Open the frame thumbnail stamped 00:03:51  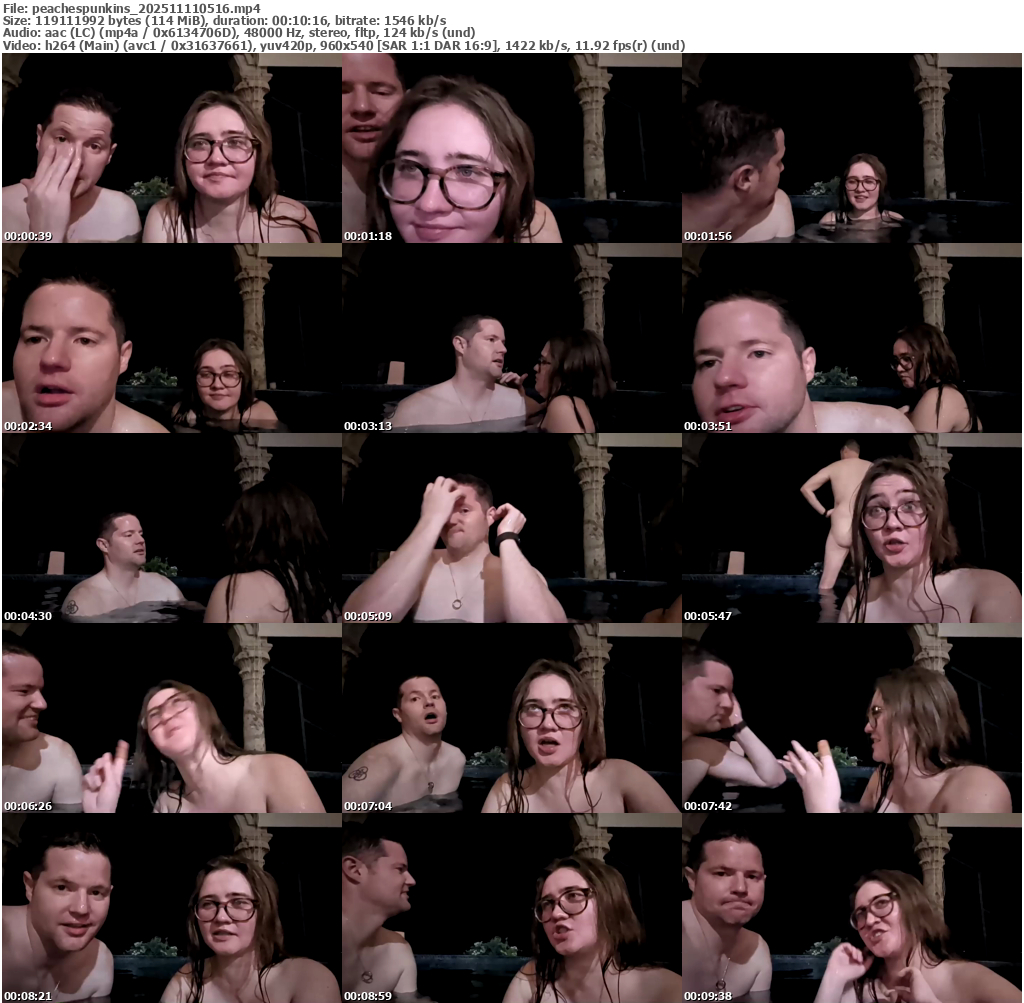click(x=852, y=338)
